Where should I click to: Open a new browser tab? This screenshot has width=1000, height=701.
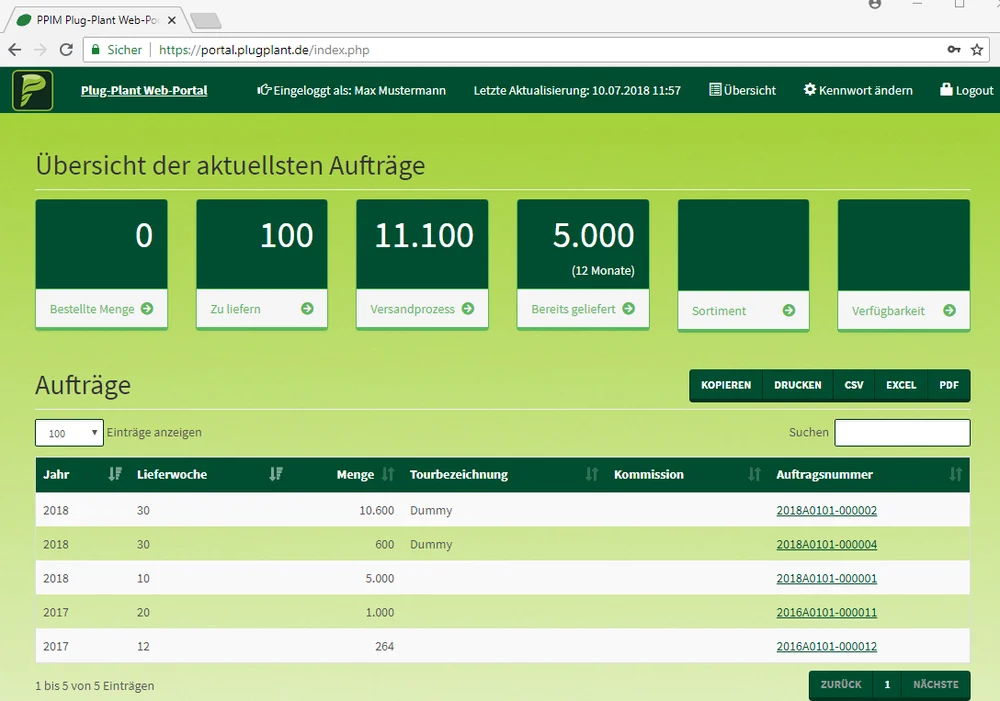coord(206,21)
